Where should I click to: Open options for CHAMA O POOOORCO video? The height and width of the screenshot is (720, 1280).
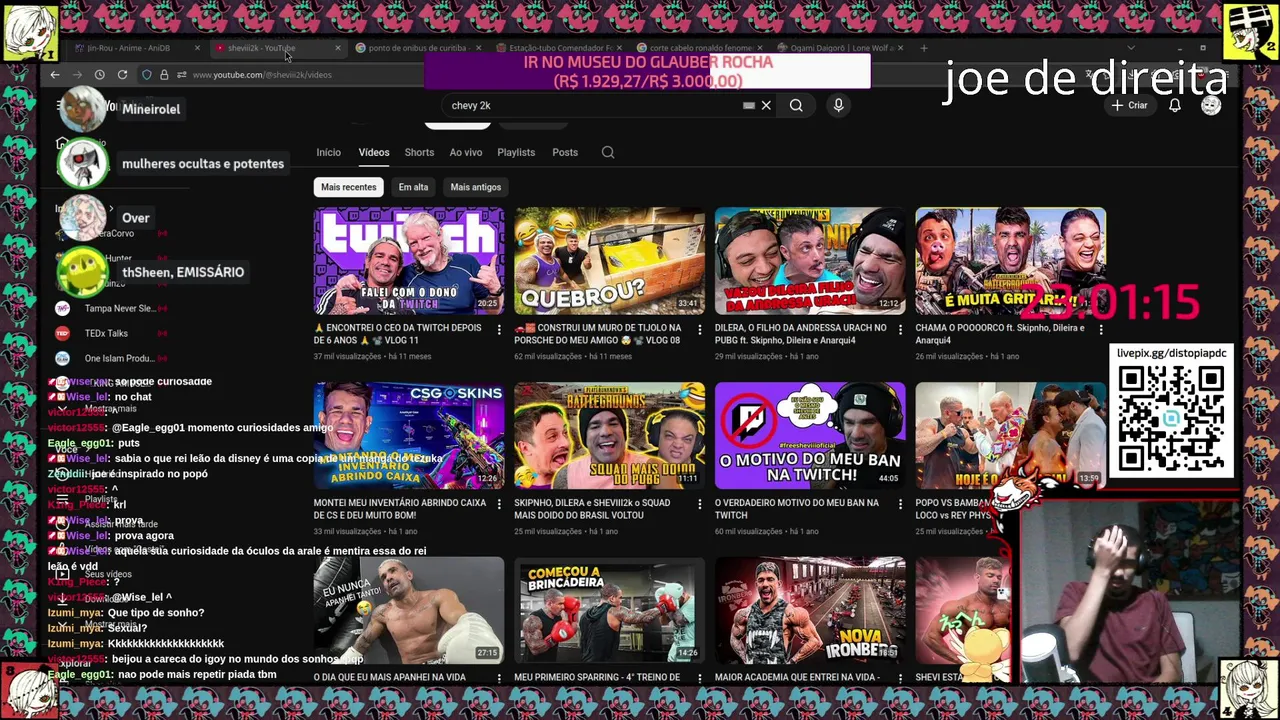pos(1101,329)
